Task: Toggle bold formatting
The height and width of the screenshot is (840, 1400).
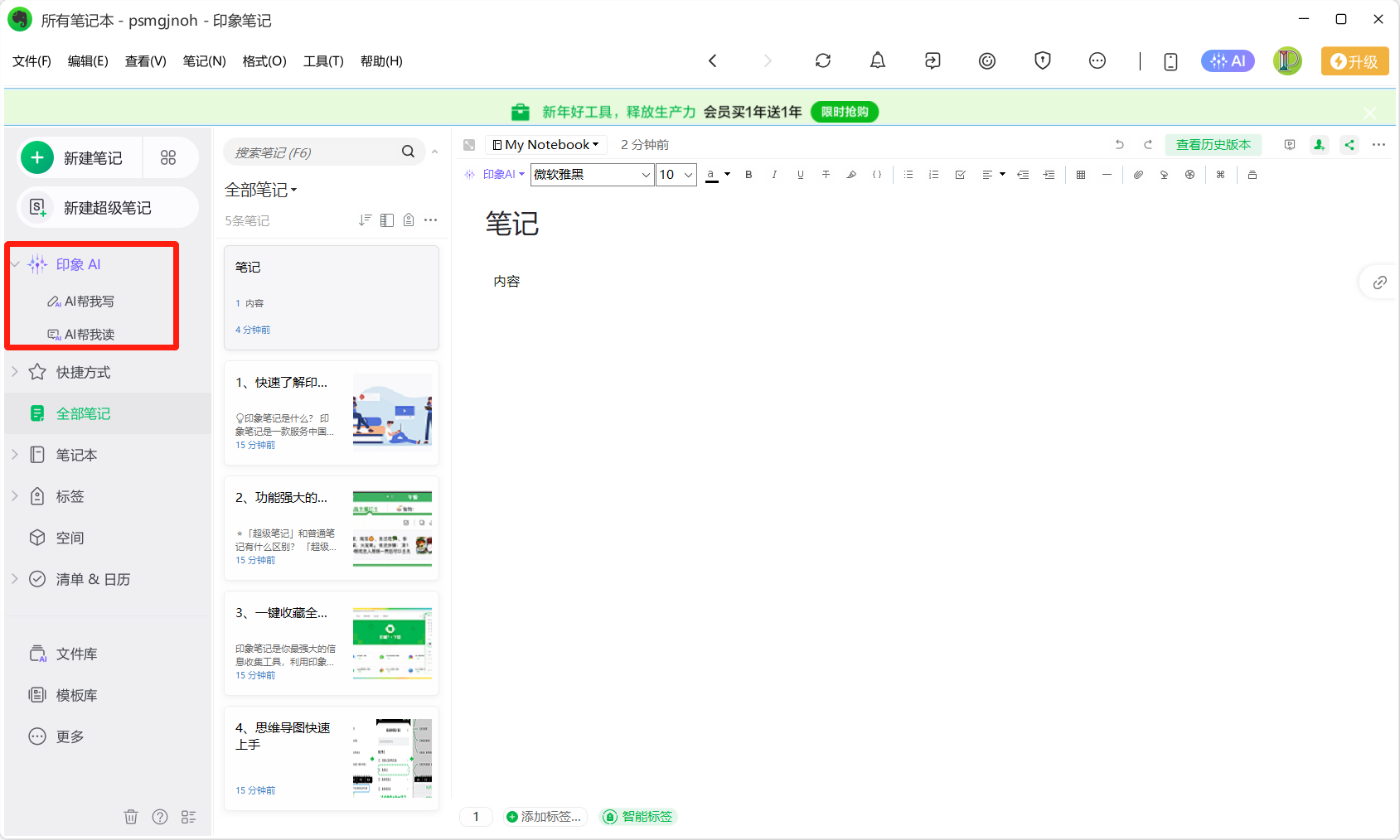Action: coord(748,175)
